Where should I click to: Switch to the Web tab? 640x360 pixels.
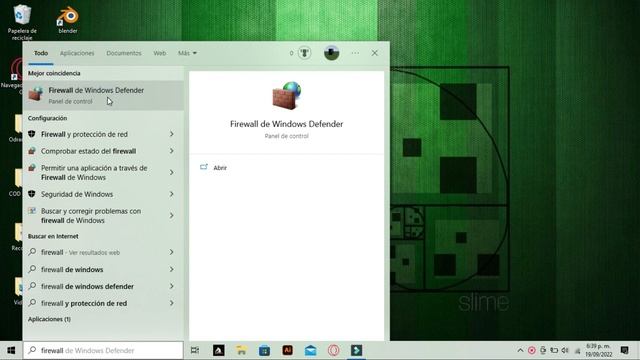coord(160,53)
